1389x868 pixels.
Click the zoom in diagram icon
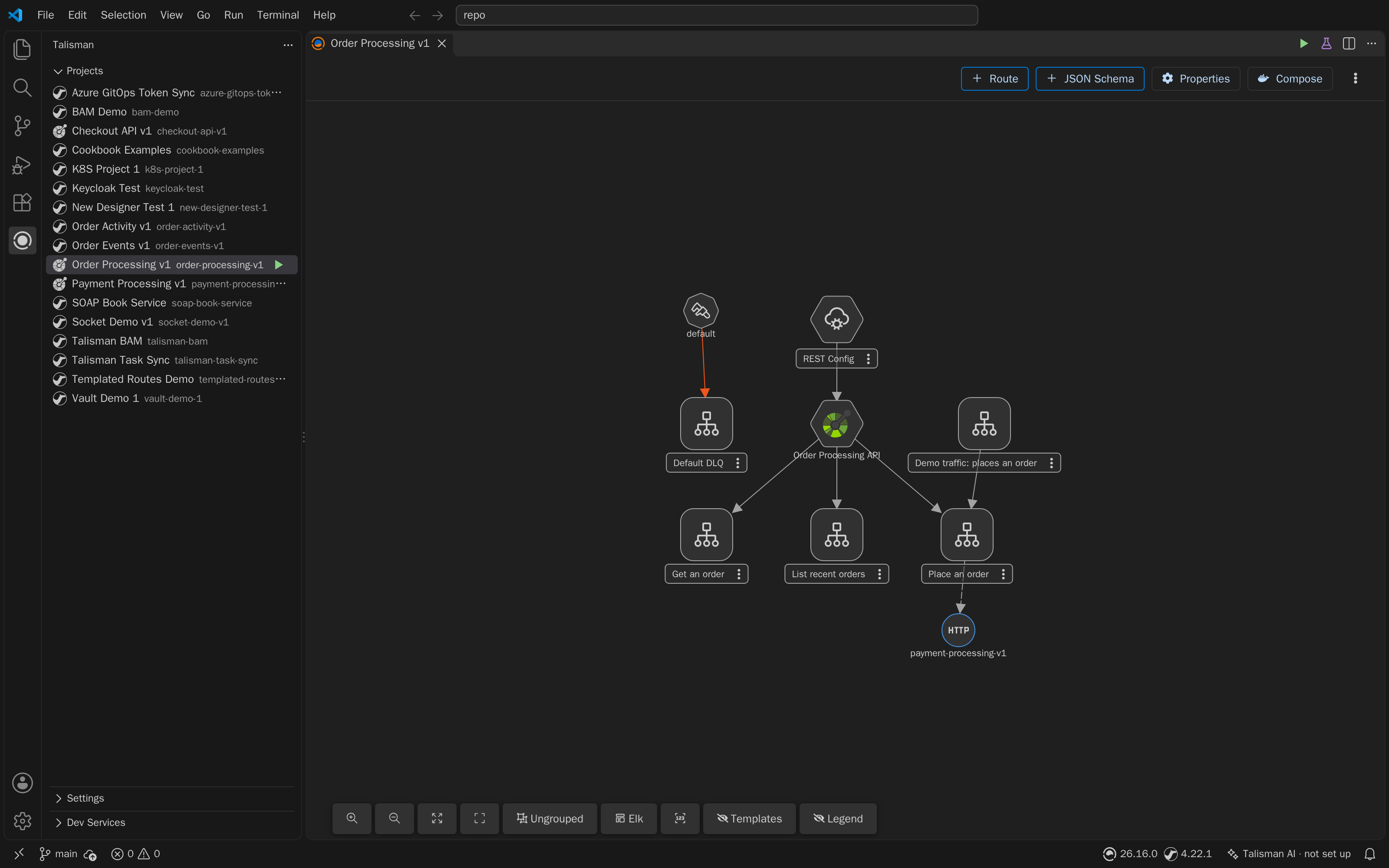click(352, 818)
